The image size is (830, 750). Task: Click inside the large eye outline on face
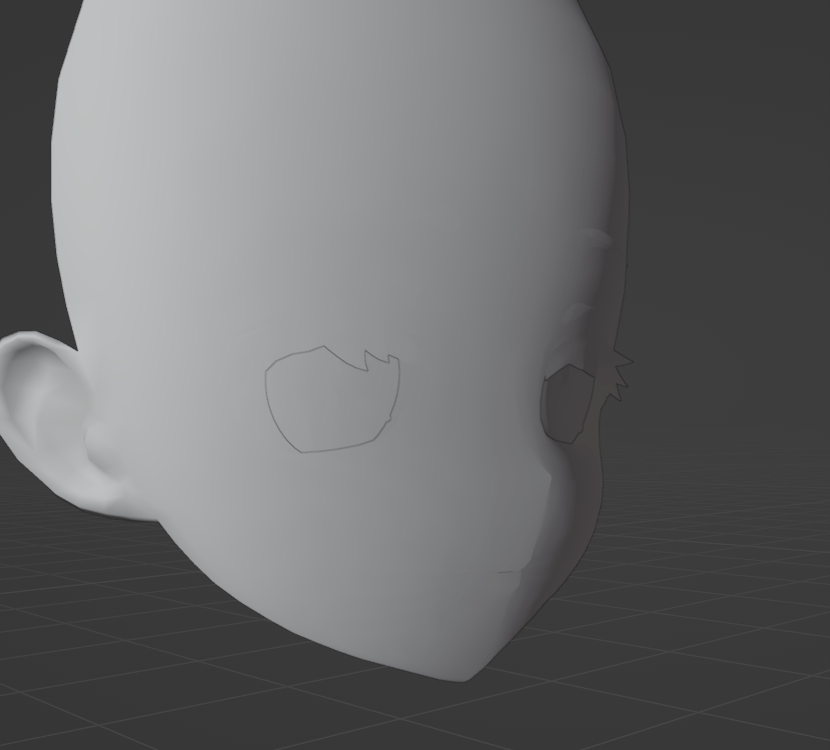(x=332, y=402)
